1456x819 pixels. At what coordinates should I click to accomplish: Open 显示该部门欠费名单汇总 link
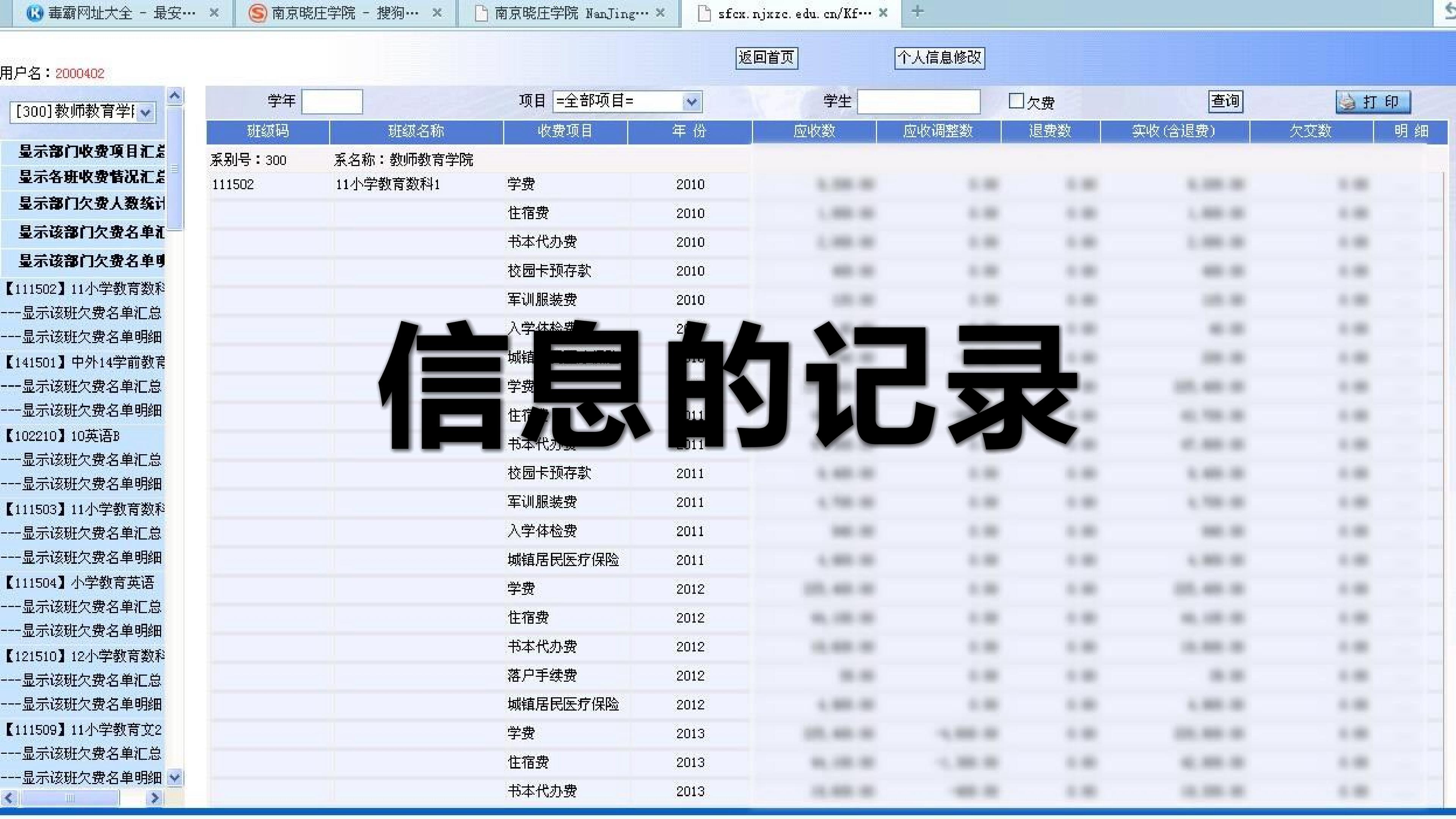91,232
